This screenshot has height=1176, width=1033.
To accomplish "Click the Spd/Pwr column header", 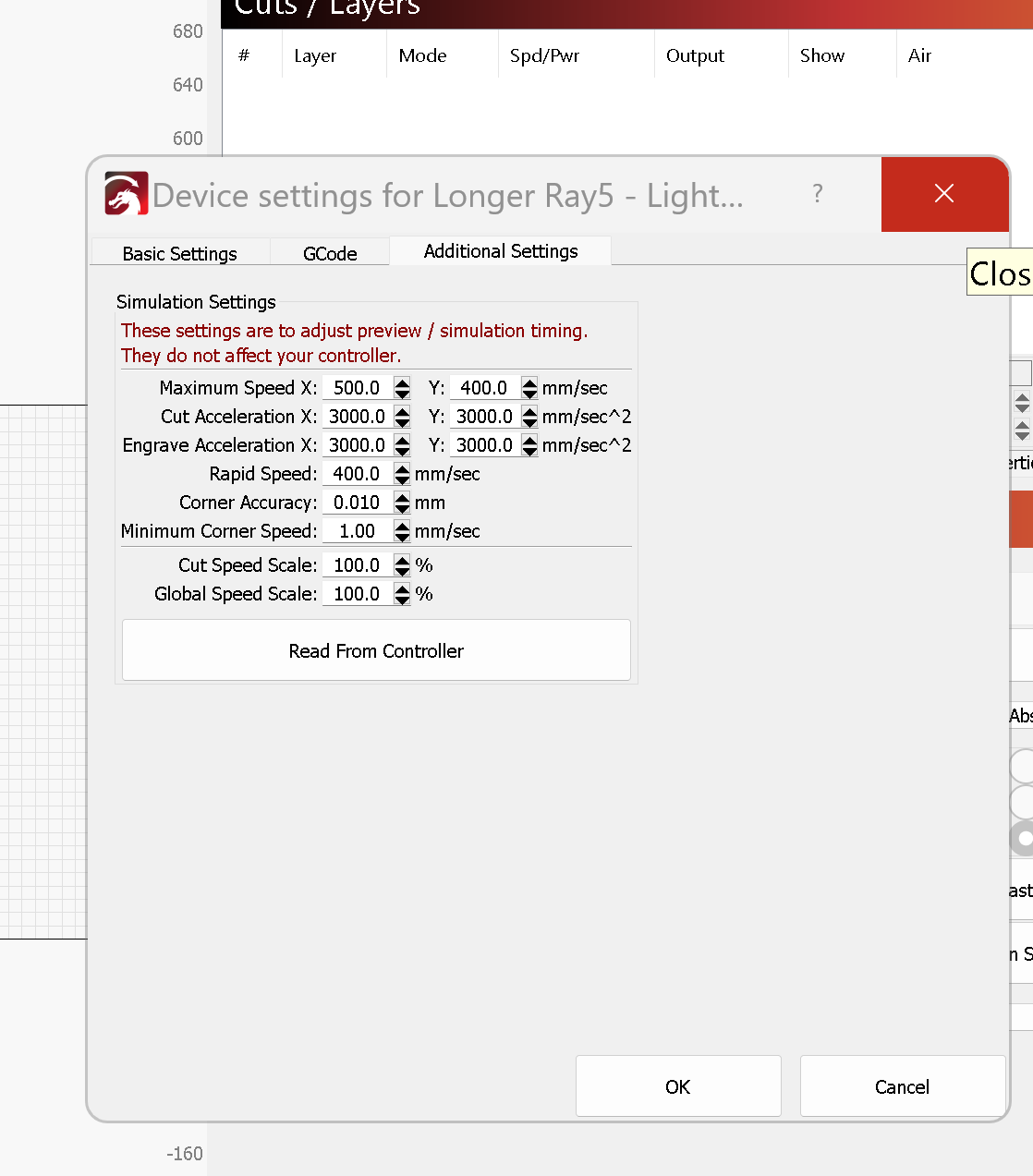I will tap(576, 55).
